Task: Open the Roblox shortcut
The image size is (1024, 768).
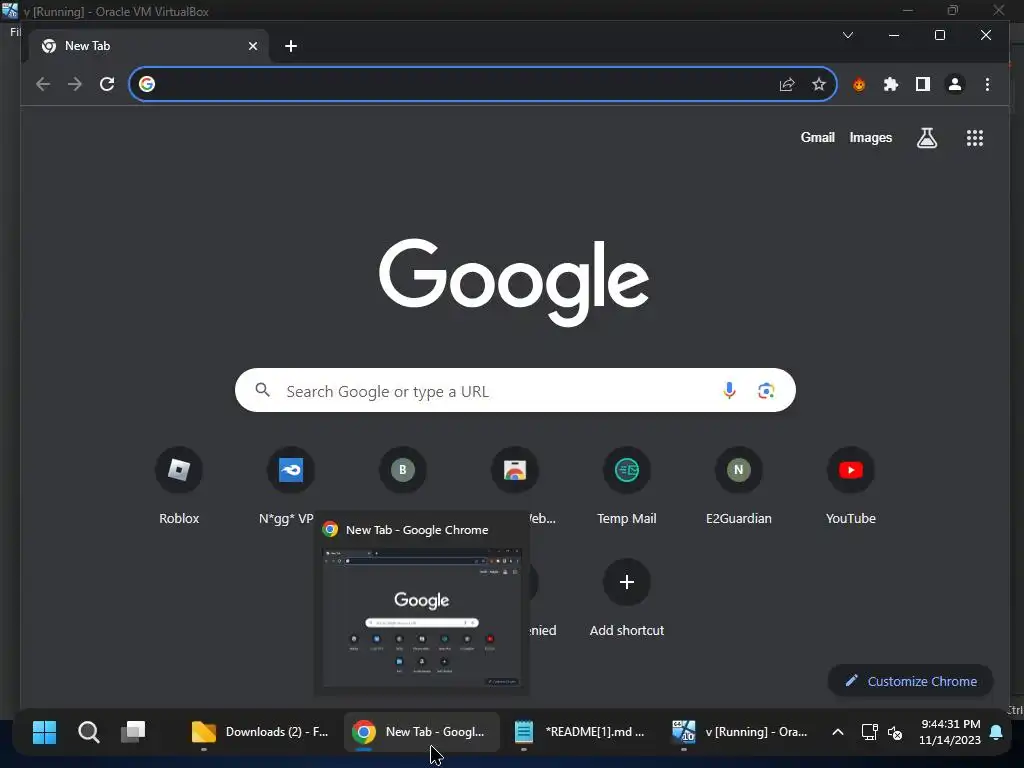Action: 179,485
